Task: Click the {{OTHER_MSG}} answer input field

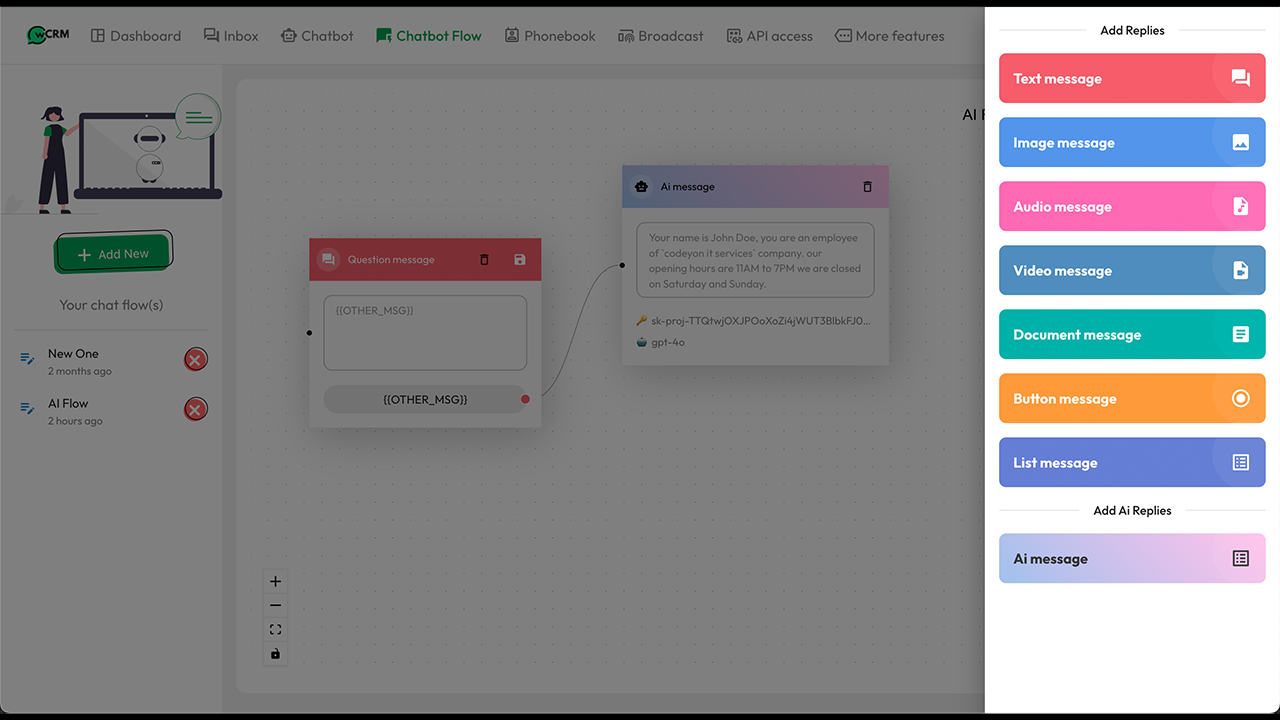Action: click(x=425, y=332)
